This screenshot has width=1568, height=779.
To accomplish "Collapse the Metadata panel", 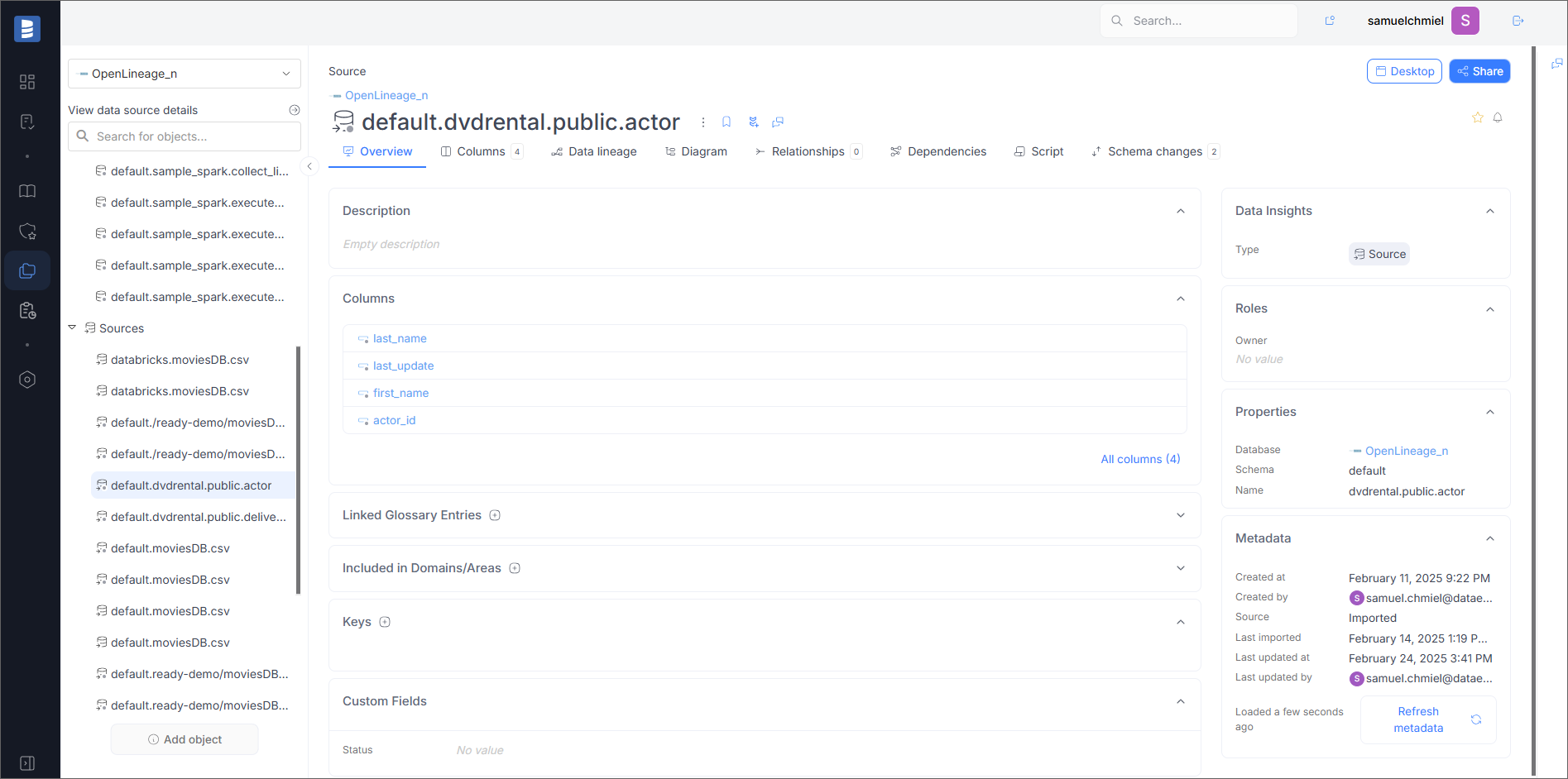I will (1490, 538).
